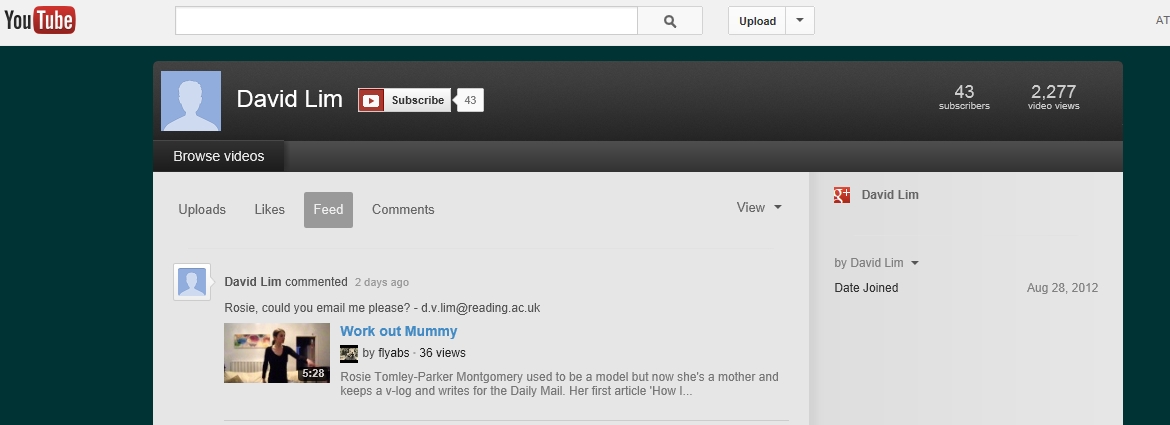Open the 'Work out Mummy' video link
This screenshot has height=425, width=1170.
[398, 331]
